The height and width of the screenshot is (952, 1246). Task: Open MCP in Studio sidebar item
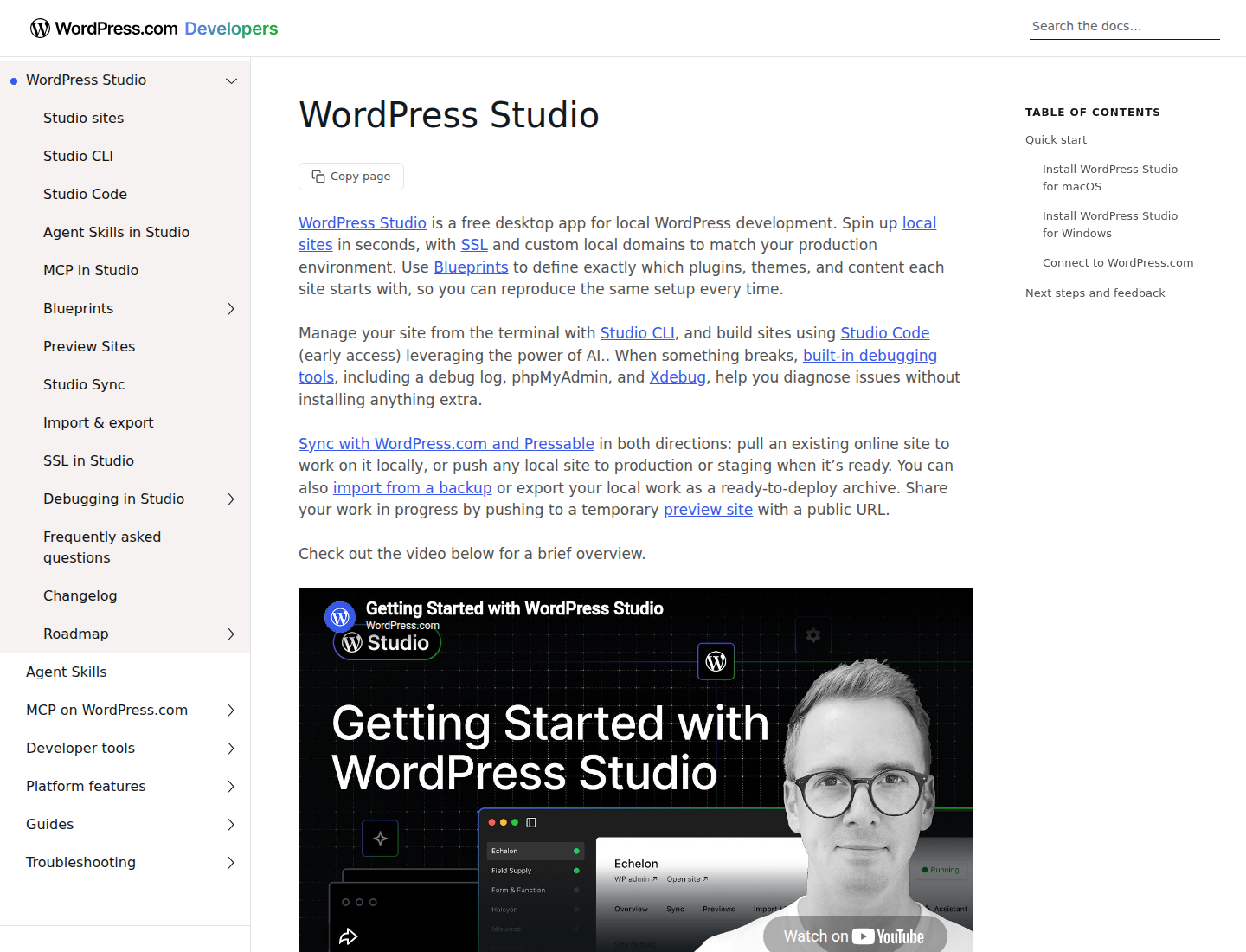point(91,270)
